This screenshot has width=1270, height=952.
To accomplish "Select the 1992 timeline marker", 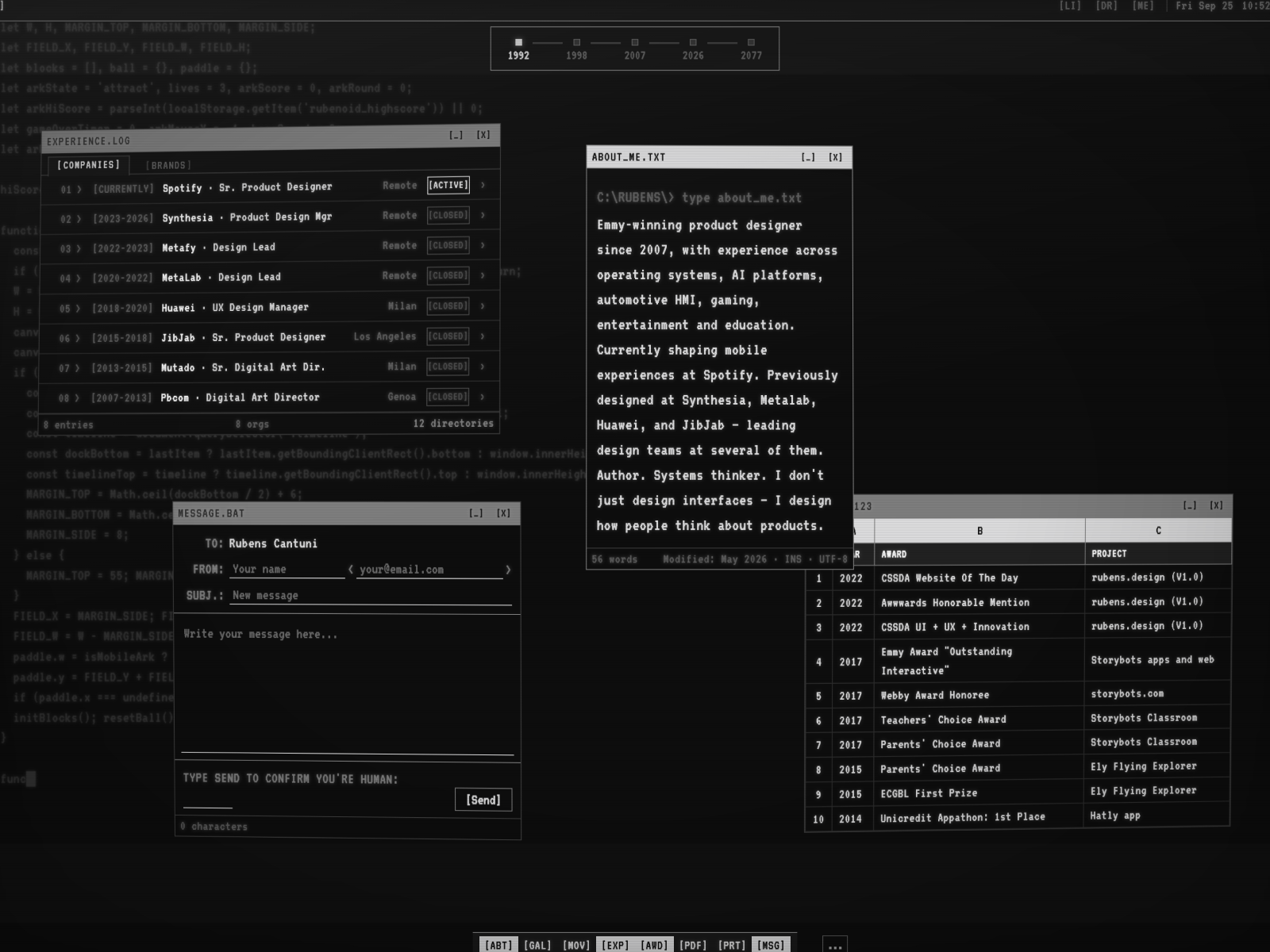I will pos(518,49).
